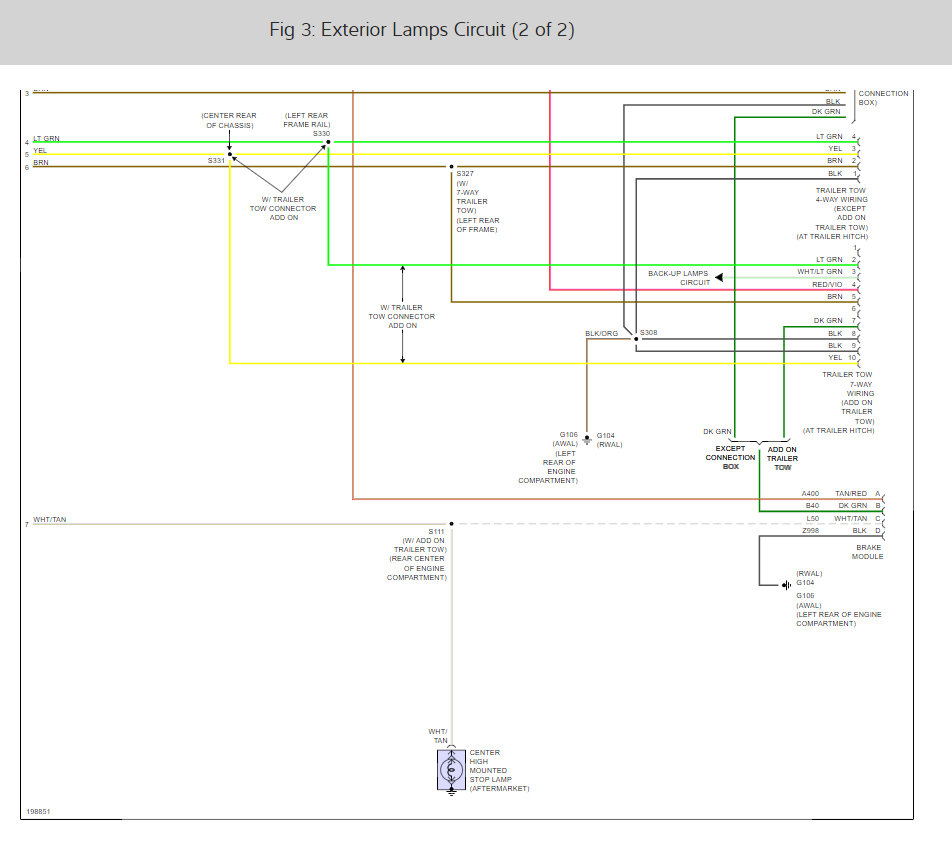
Task: Click the 'G106 (AWAL)' label left of ground symbol
Action: click(566, 439)
